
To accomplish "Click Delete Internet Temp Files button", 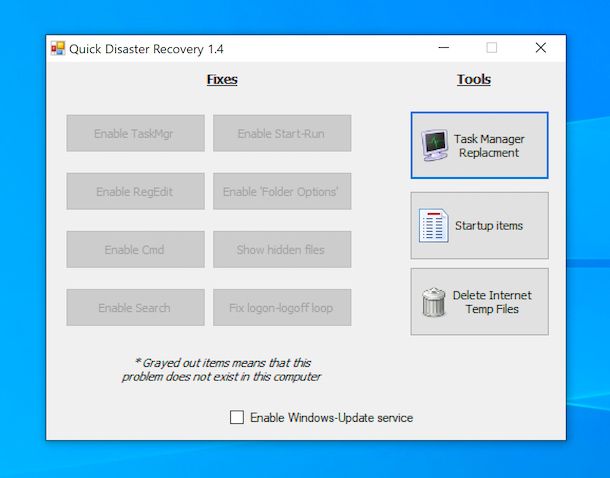I will click(479, 301).
